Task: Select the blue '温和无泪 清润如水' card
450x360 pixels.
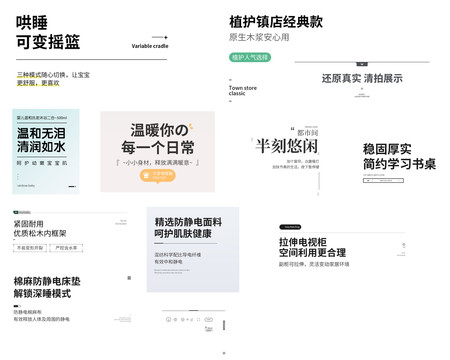Action: [46, 151]
